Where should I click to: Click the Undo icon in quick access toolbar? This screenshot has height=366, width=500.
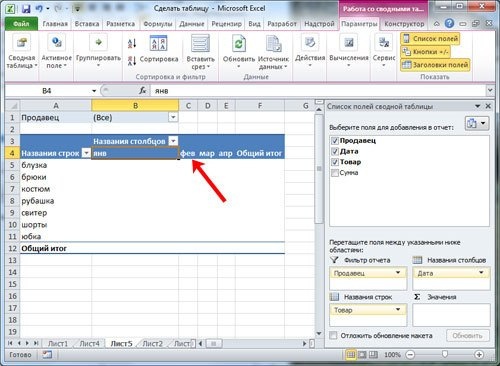pyautogui.click(x=39, y=9)
